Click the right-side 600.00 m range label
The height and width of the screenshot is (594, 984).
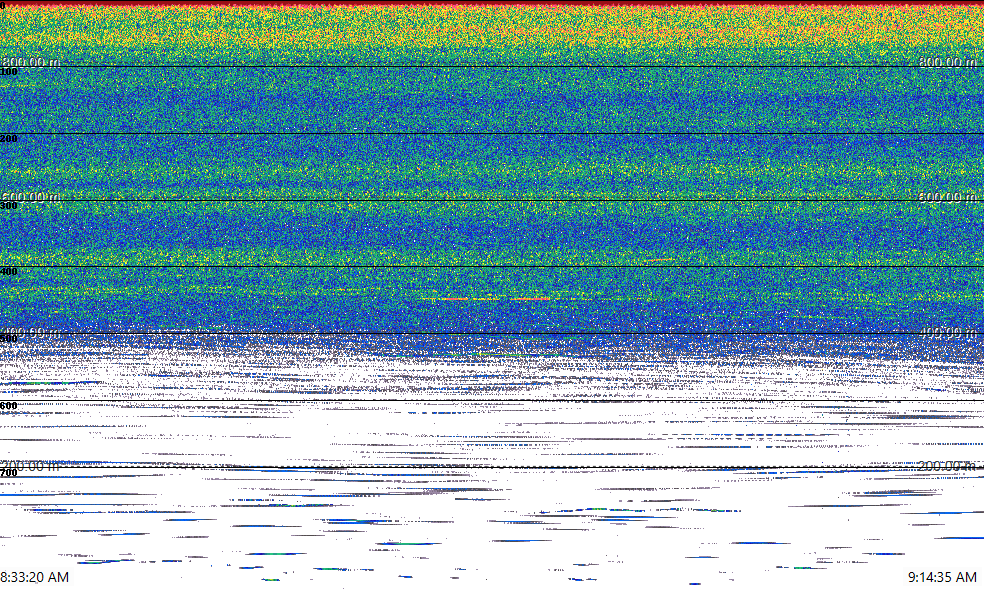coord(948,197)
